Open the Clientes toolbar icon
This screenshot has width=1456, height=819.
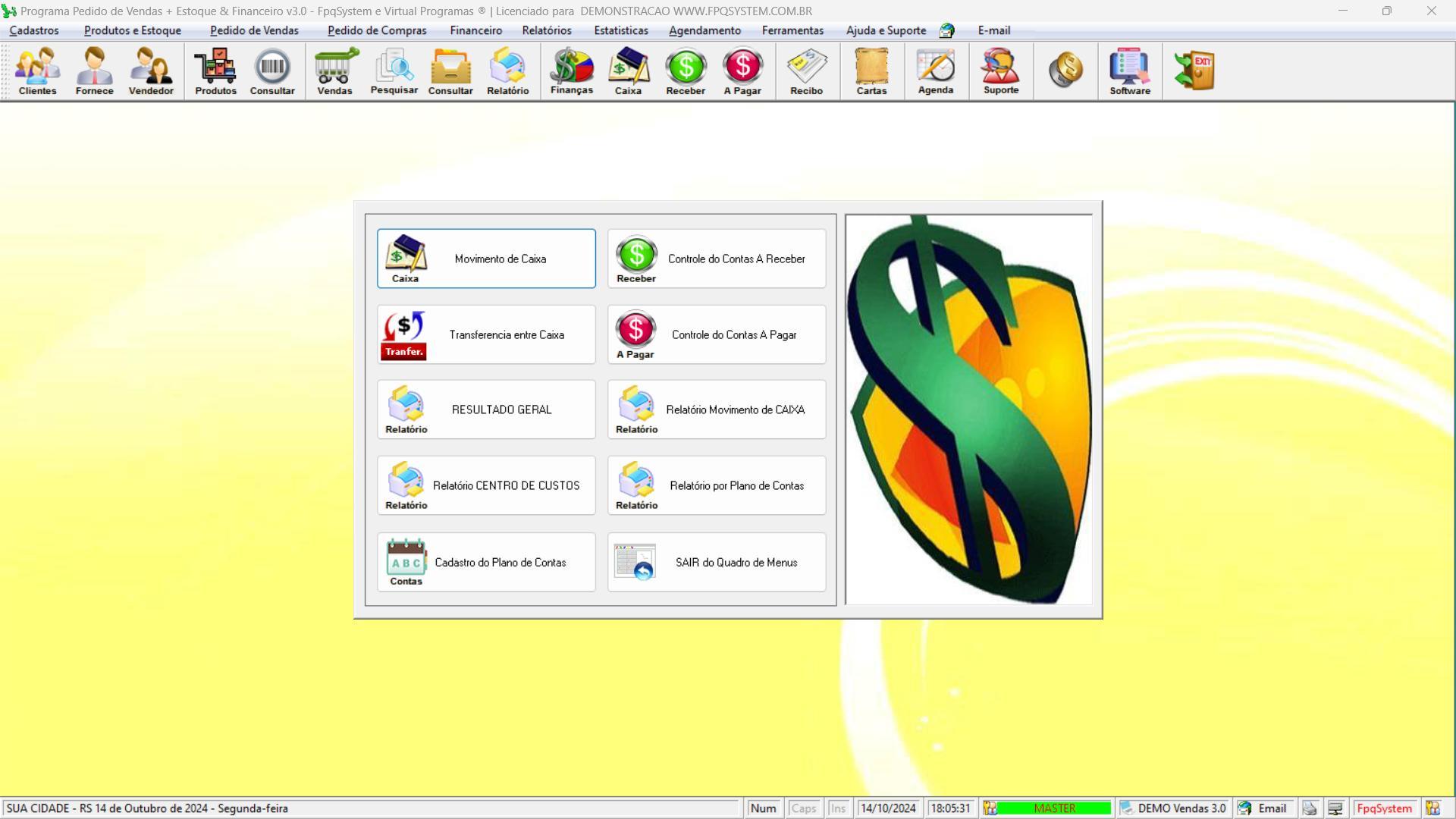click(x=37, y=71)
